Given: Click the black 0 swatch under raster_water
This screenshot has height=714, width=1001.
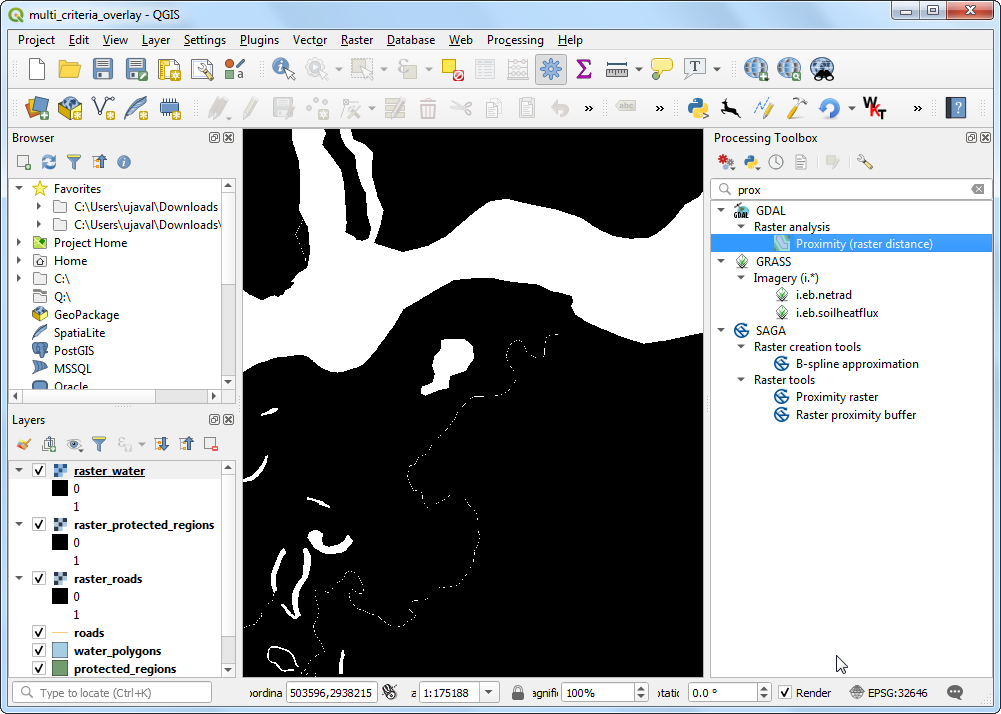Looking at the screenshot, I should (60, 489).
